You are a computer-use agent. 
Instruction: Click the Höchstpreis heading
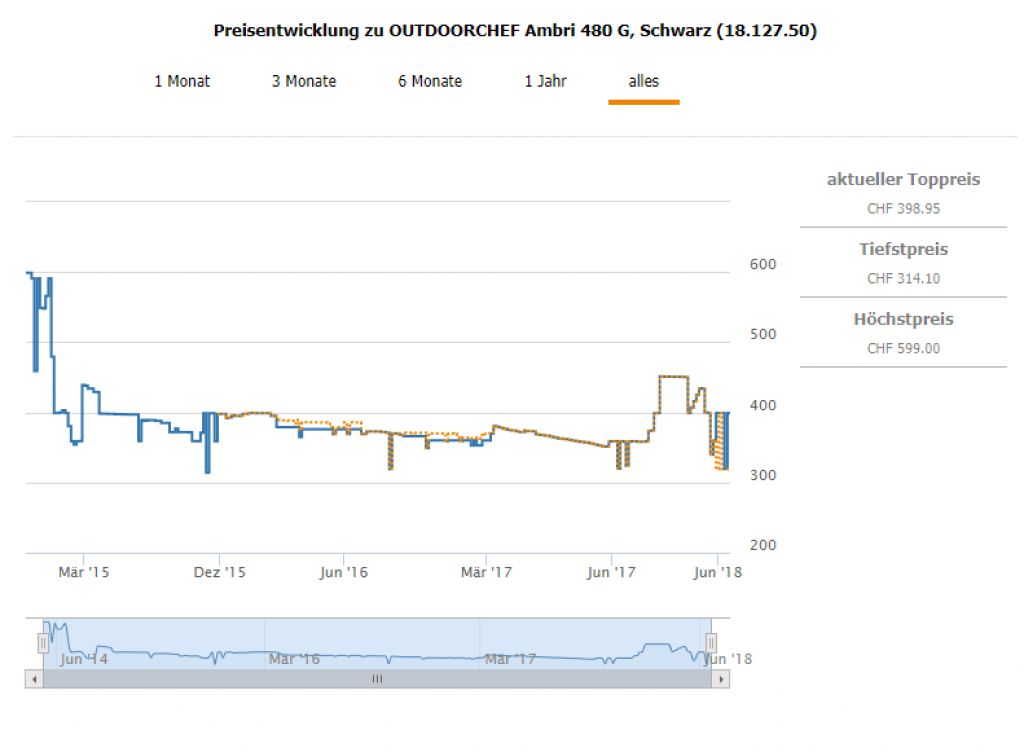click(x=903, y=319)
